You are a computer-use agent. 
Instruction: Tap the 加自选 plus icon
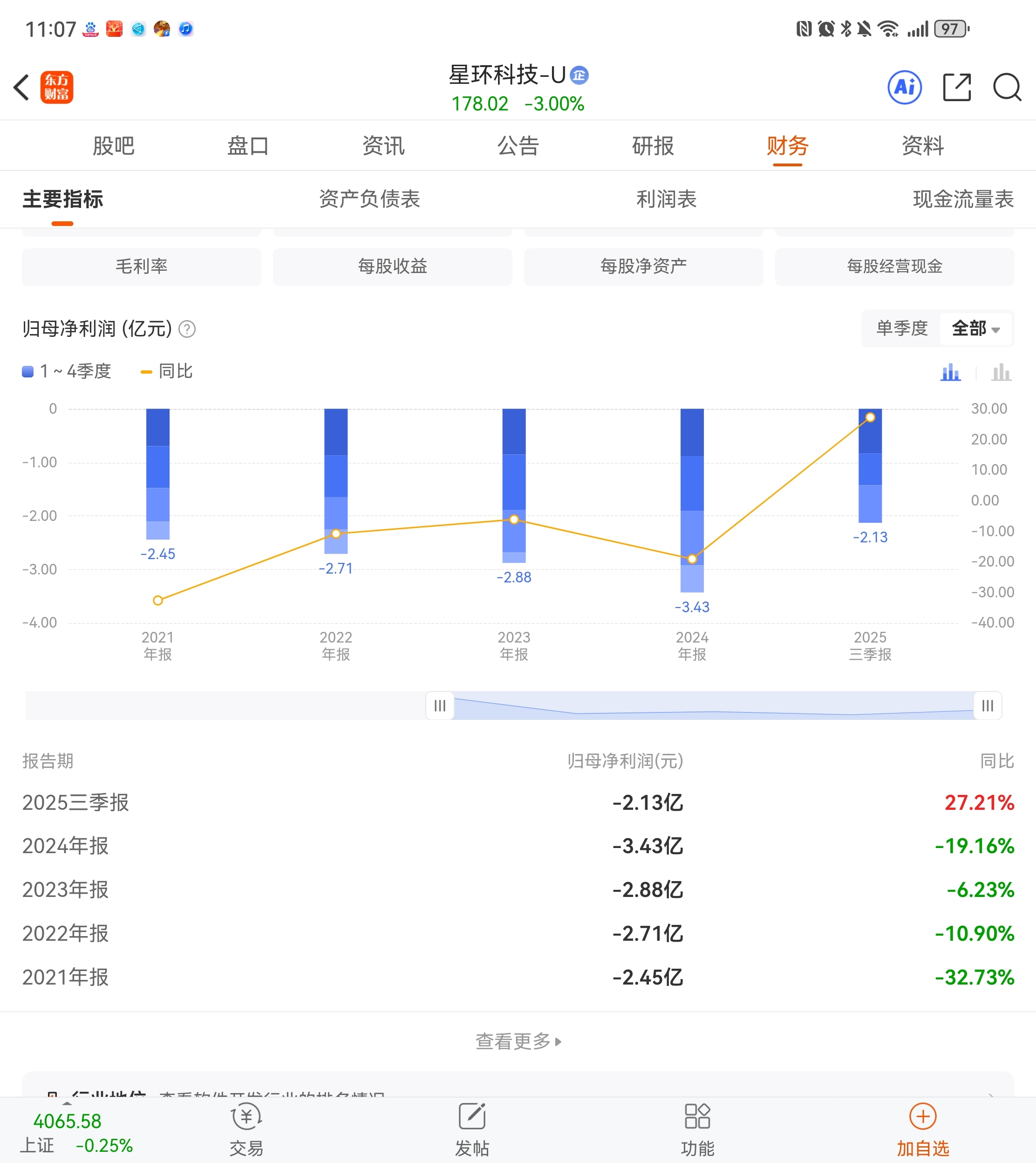923,1117
